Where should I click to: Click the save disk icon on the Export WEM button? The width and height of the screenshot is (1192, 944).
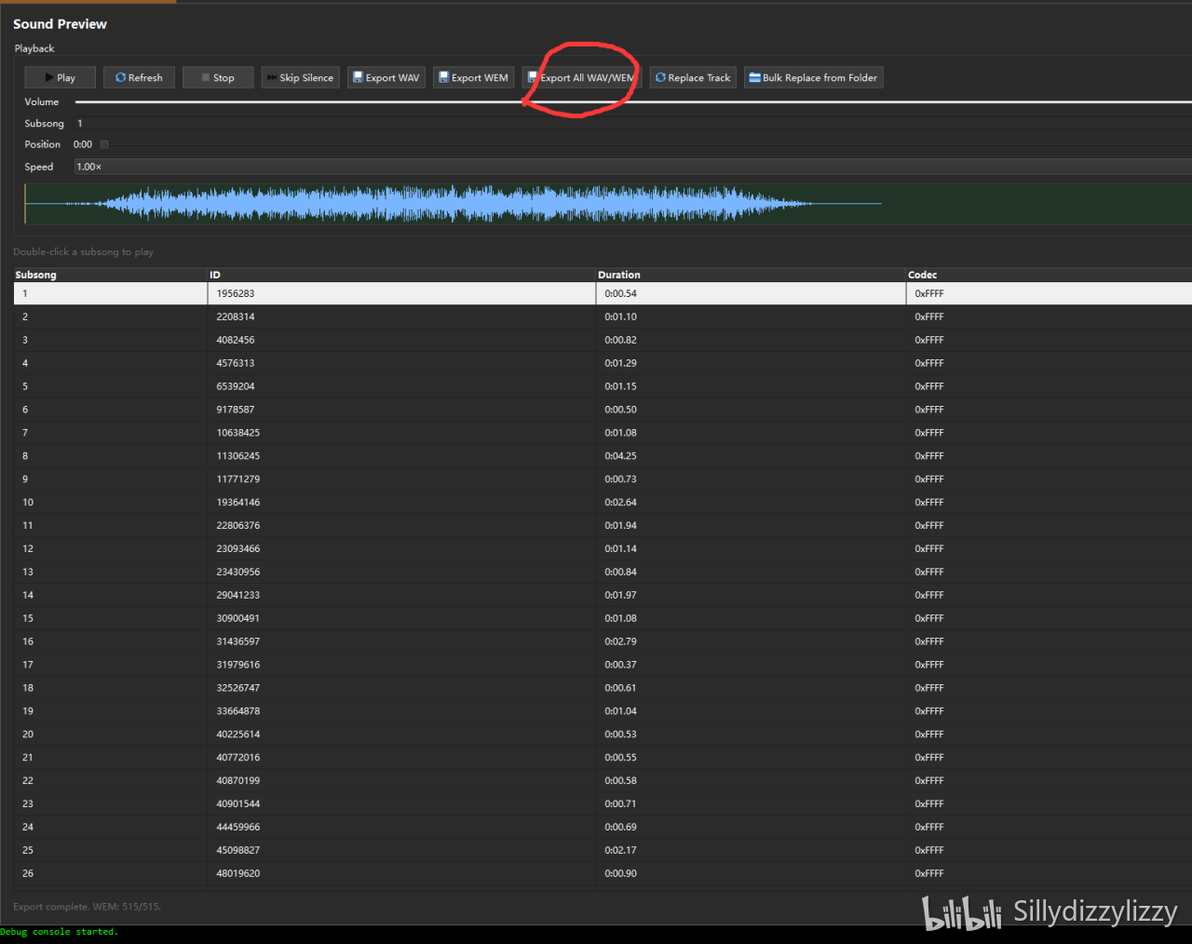pos(443,78)
